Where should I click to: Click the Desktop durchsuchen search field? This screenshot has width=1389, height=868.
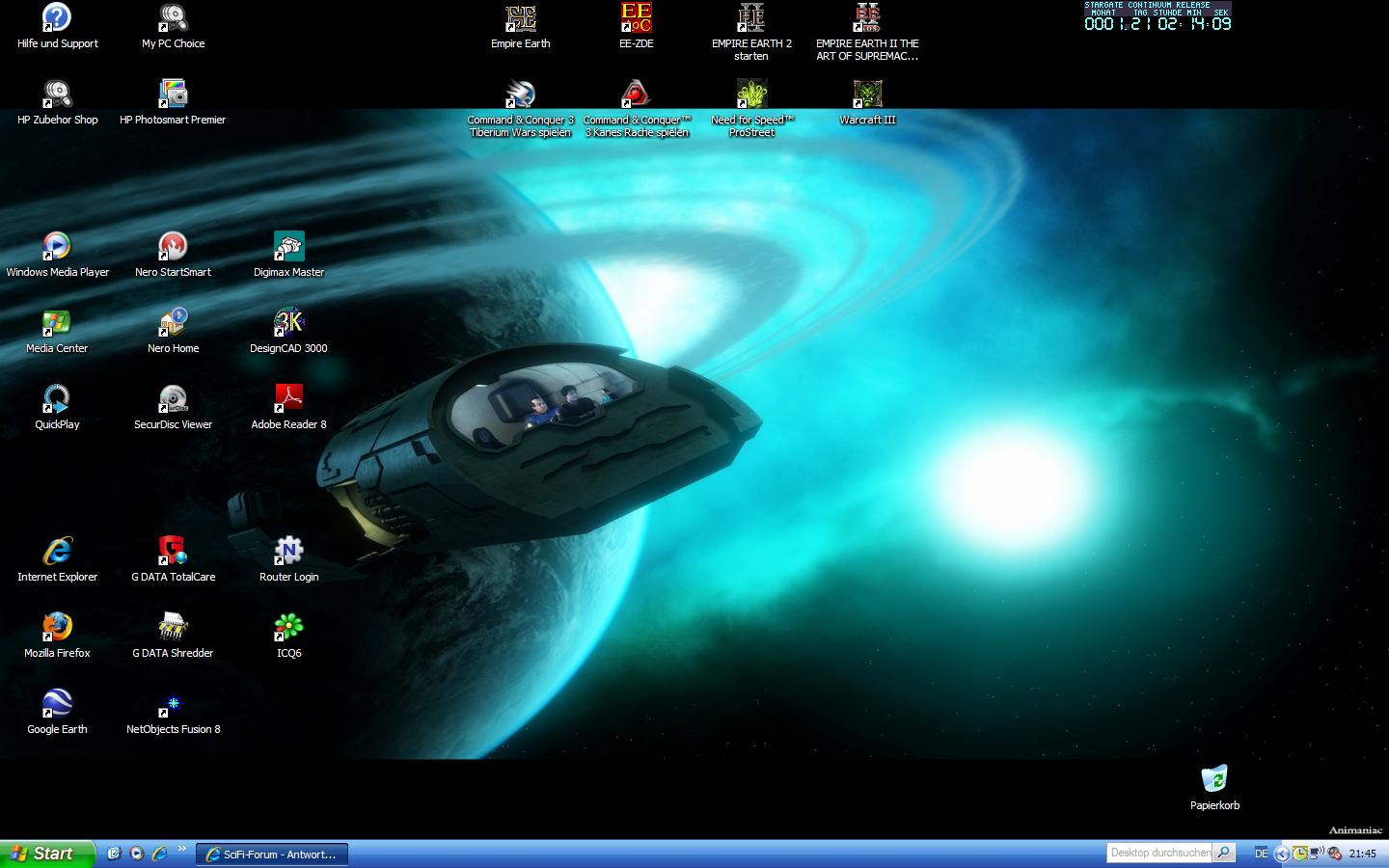(1158, 853)
